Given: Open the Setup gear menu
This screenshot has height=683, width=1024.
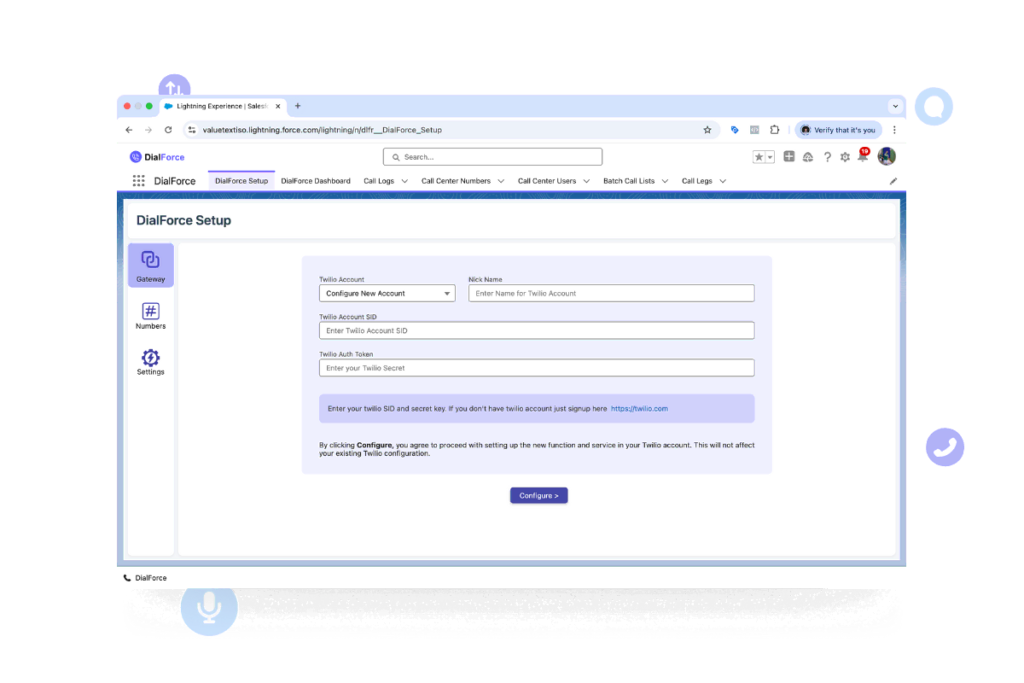Looking at the screenshot, I should [844, 157].
